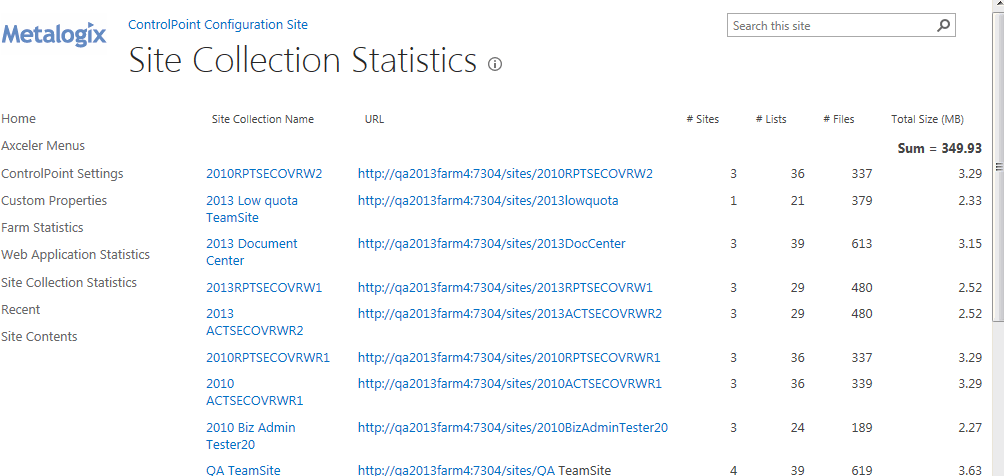Follow the 2013lowquota URL link
The width and height of the screenshot is (1004, 476).
(488, 201)
